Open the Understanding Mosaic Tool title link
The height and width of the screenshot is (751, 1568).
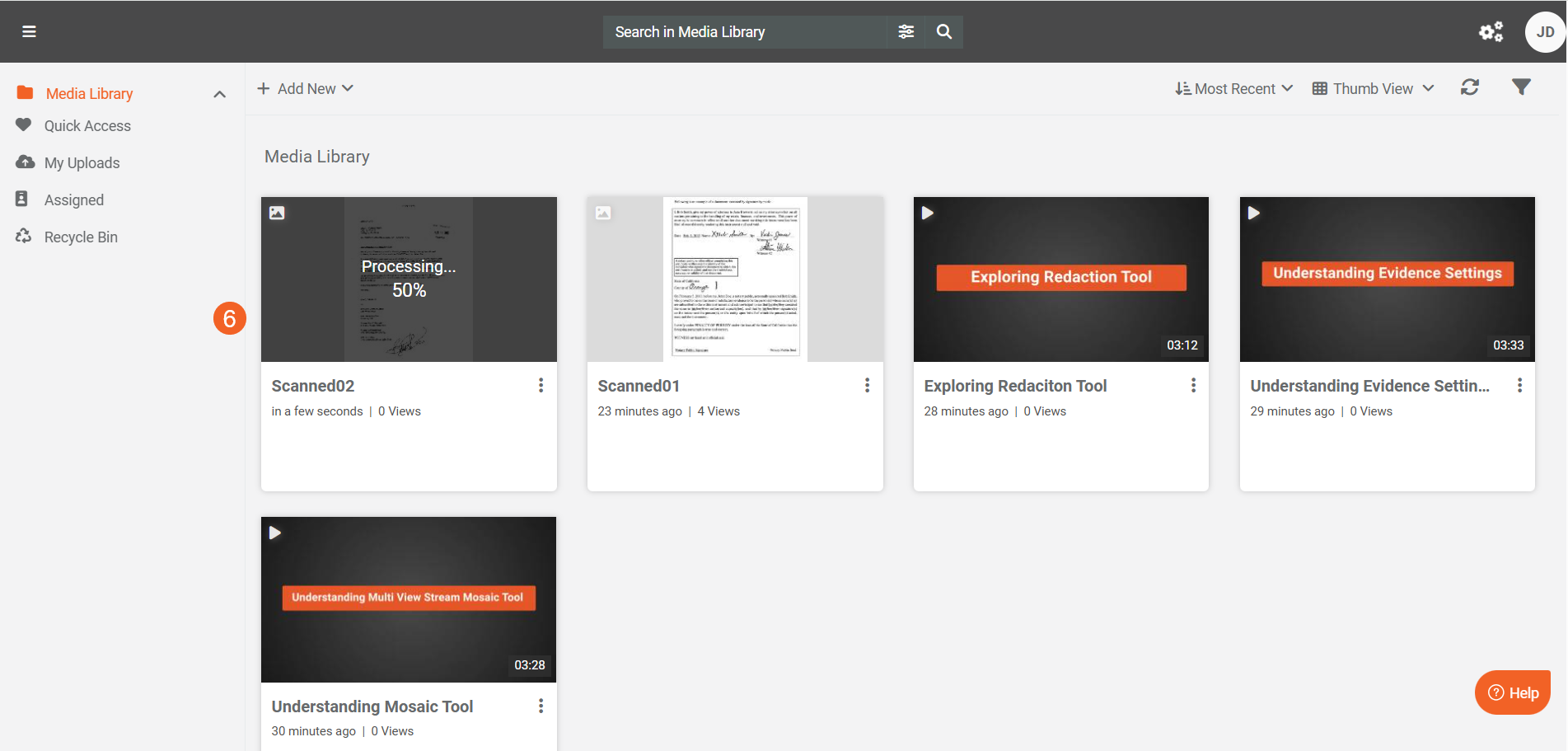tap(372, 706)
